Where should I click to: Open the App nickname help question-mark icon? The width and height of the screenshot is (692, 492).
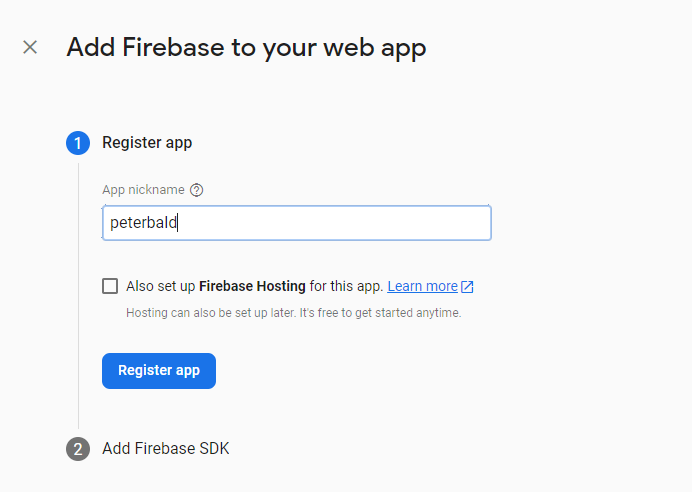[x=196, y=190]
